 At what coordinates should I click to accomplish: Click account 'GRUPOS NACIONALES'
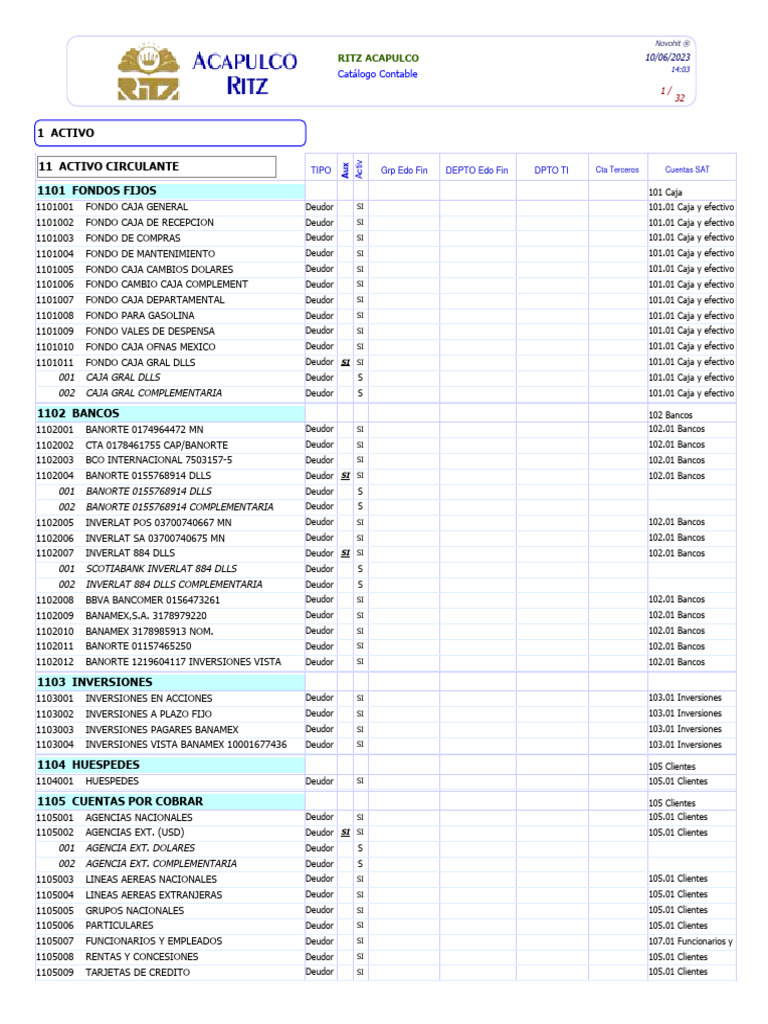[x=135, y=911]
